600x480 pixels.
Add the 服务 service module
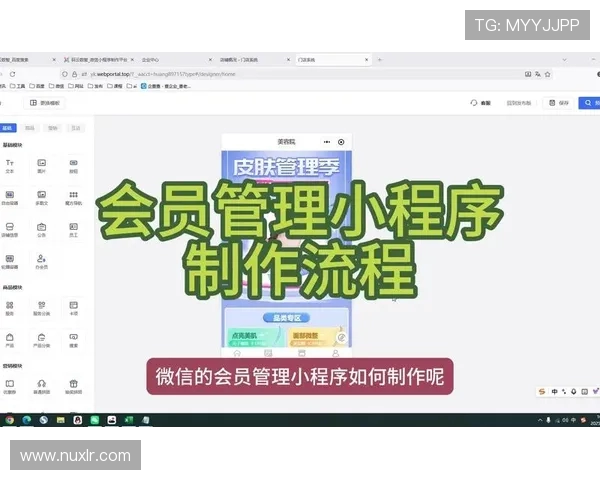[x=10, y=309]
